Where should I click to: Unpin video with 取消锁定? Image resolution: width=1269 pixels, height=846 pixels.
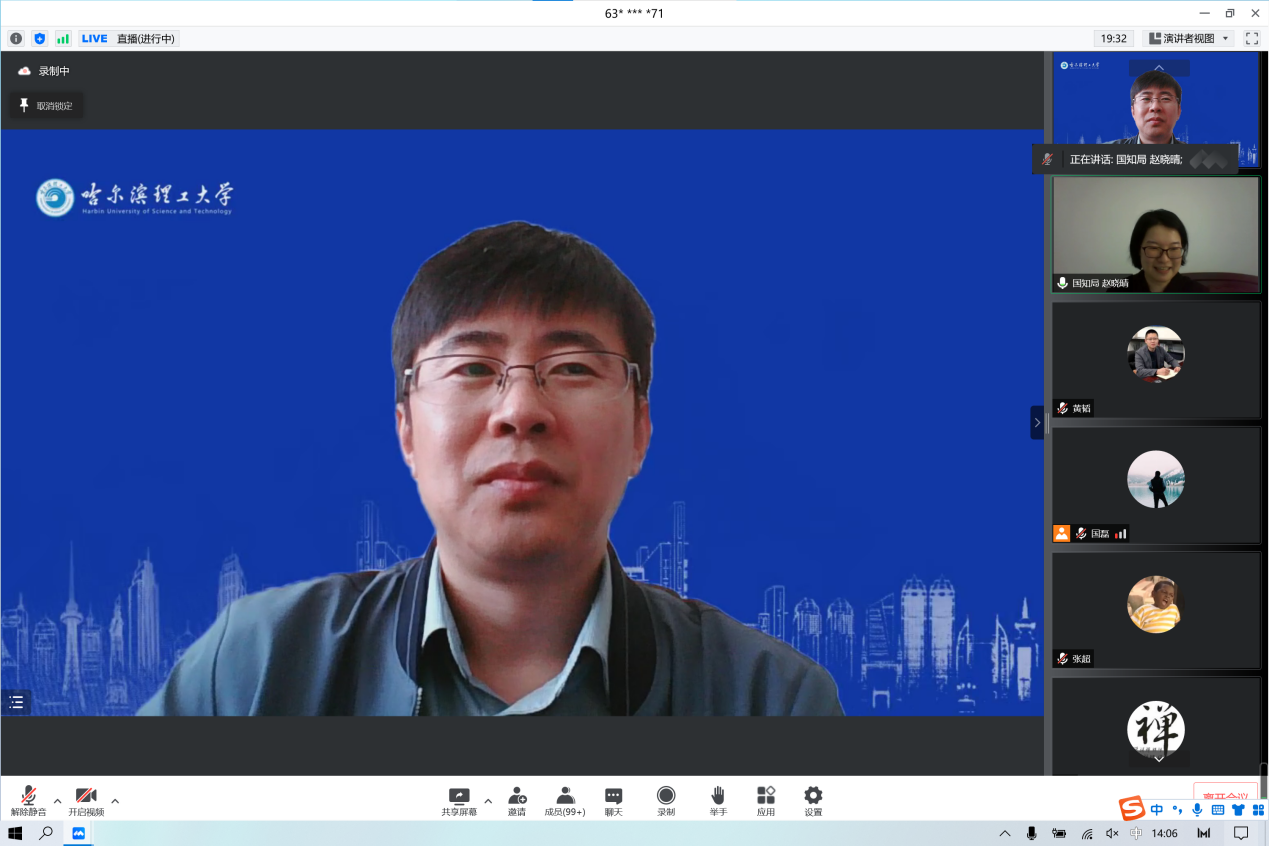click(x=46, y=105)
